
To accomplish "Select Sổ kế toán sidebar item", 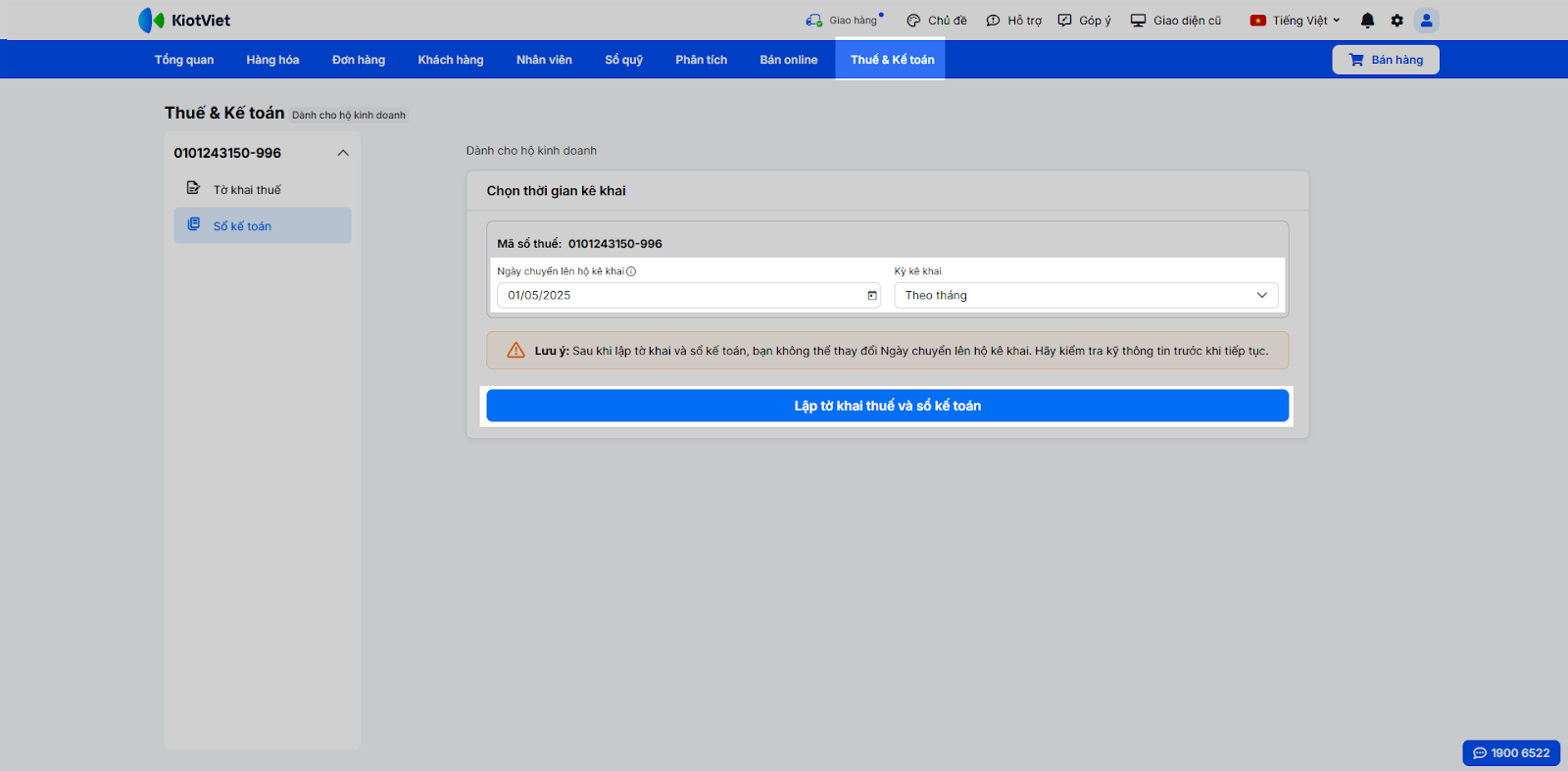I will pyautogui.click(x=263, y=225).
